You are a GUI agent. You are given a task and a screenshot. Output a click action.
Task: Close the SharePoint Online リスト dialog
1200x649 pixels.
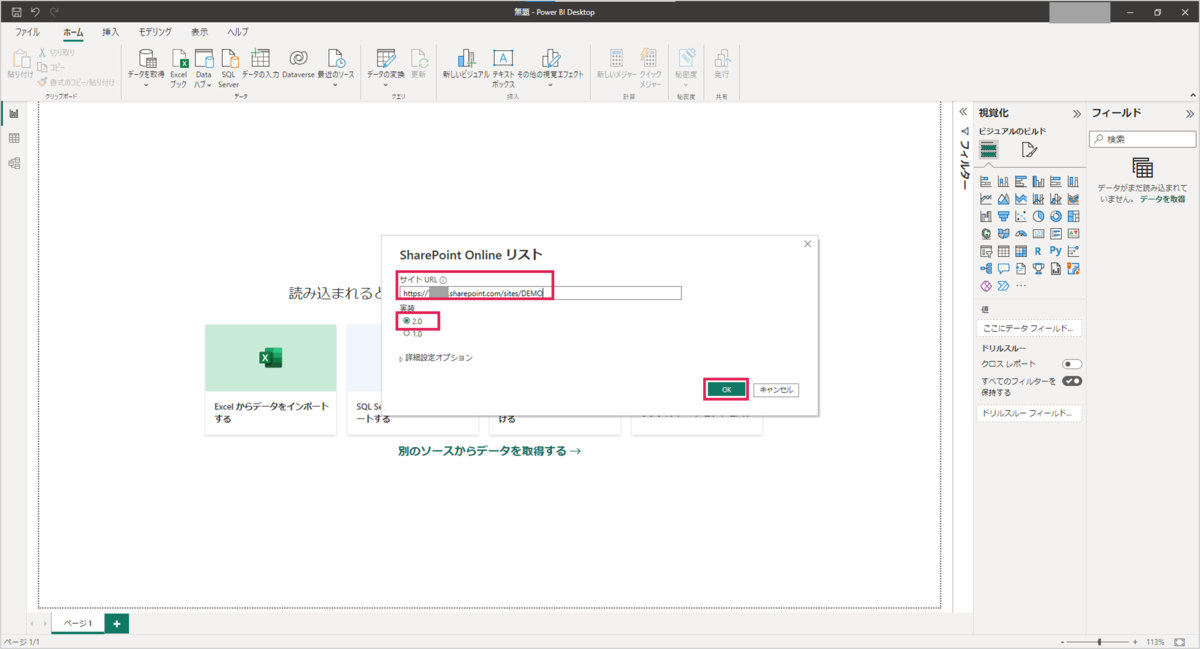(807, 244)
